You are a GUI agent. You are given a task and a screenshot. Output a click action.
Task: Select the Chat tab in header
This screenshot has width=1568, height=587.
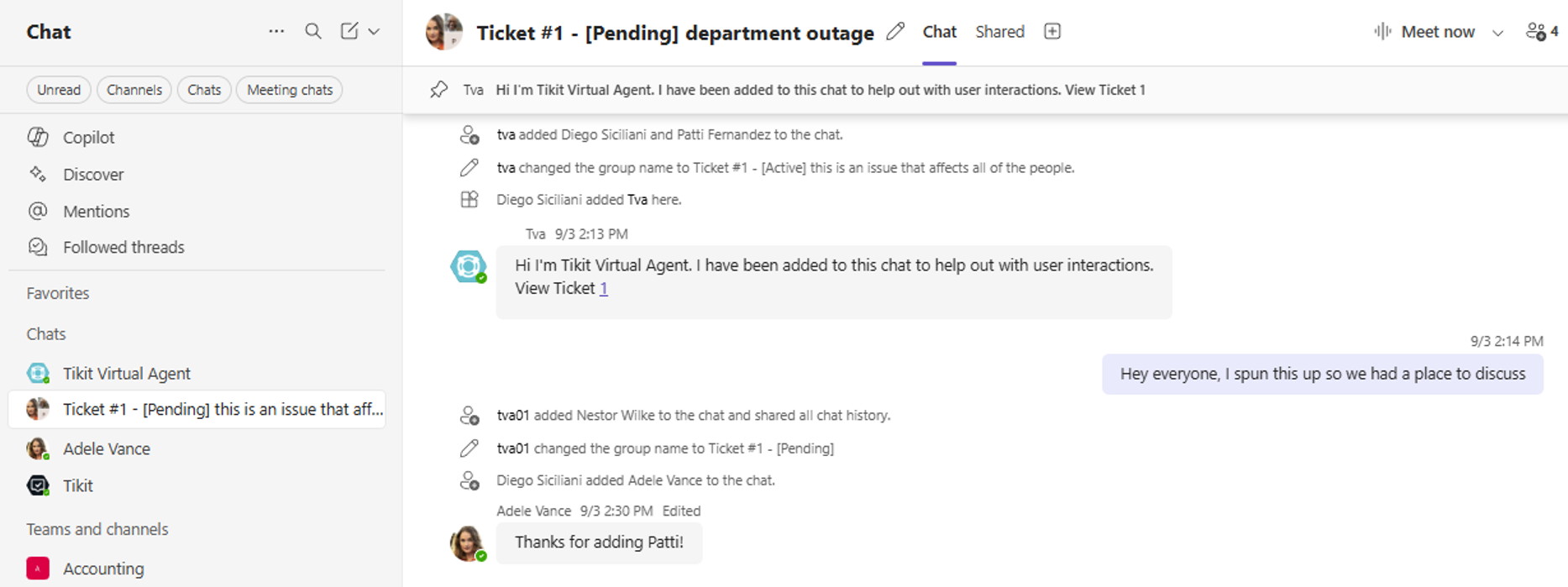click(939, 32)
